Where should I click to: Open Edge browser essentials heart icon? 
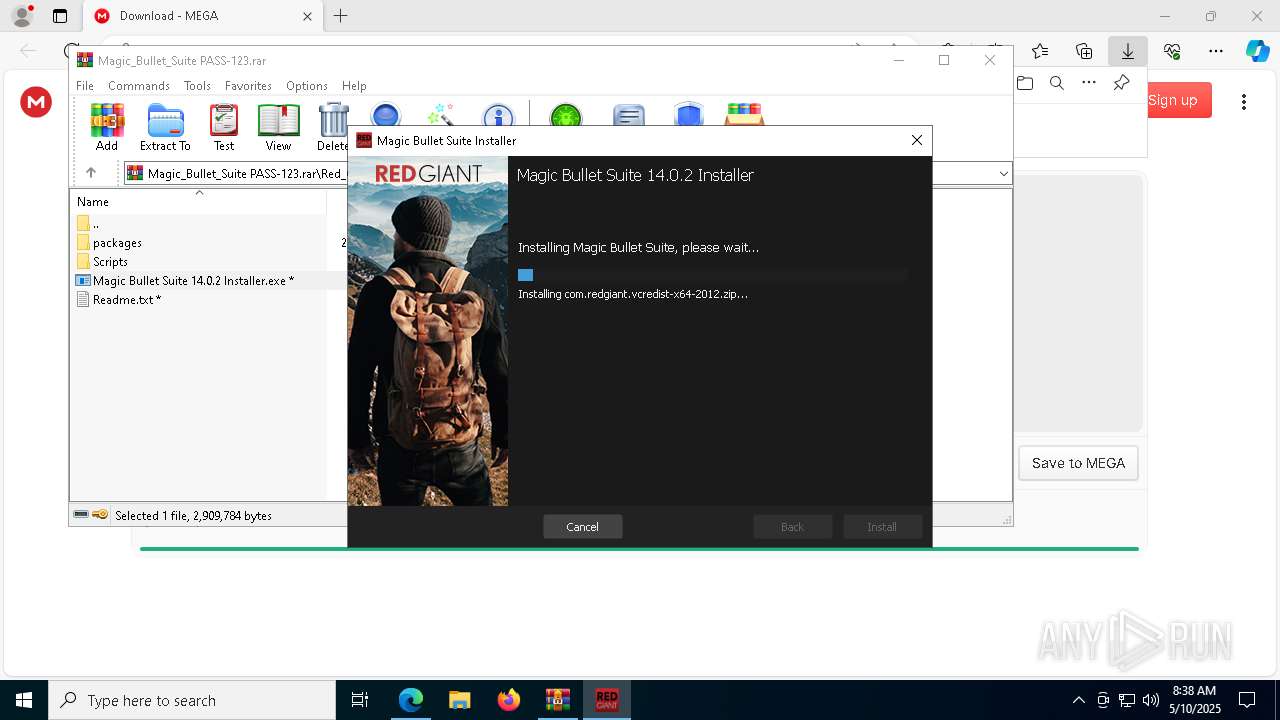[1172, 51]
